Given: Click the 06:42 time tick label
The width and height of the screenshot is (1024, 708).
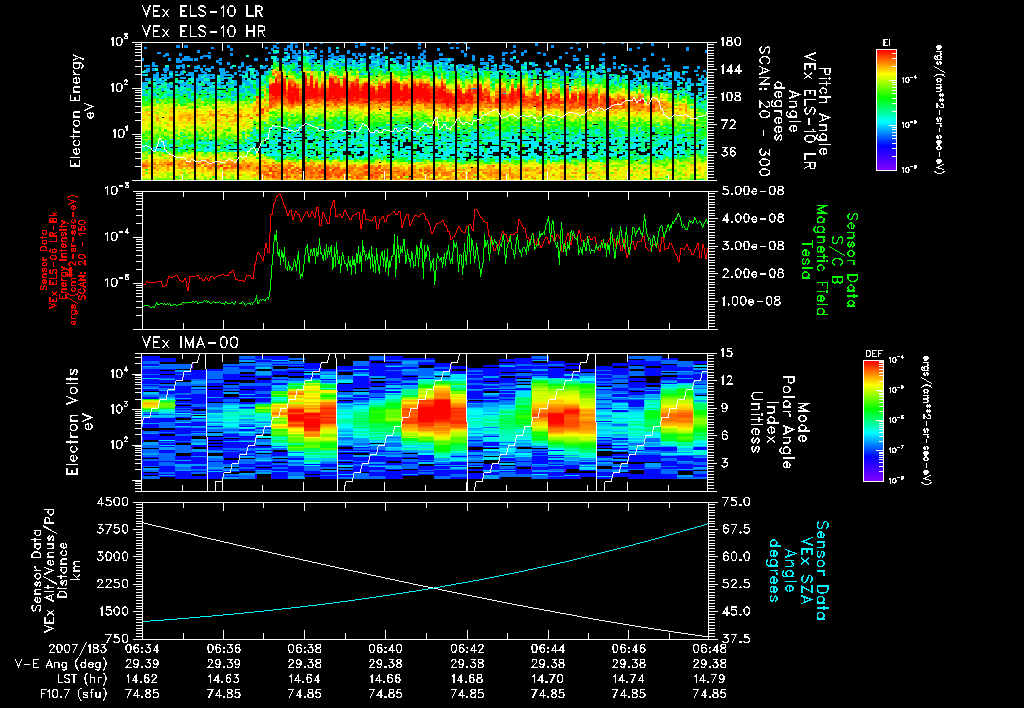Looking at the screenshot, I should pyautogui.click(x=467, y=649).
